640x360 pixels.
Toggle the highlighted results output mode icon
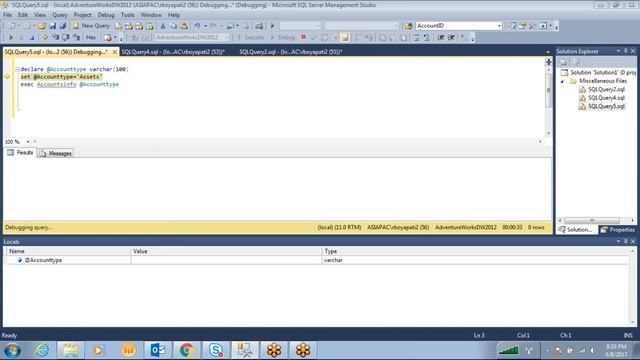(x=345, y=38)
